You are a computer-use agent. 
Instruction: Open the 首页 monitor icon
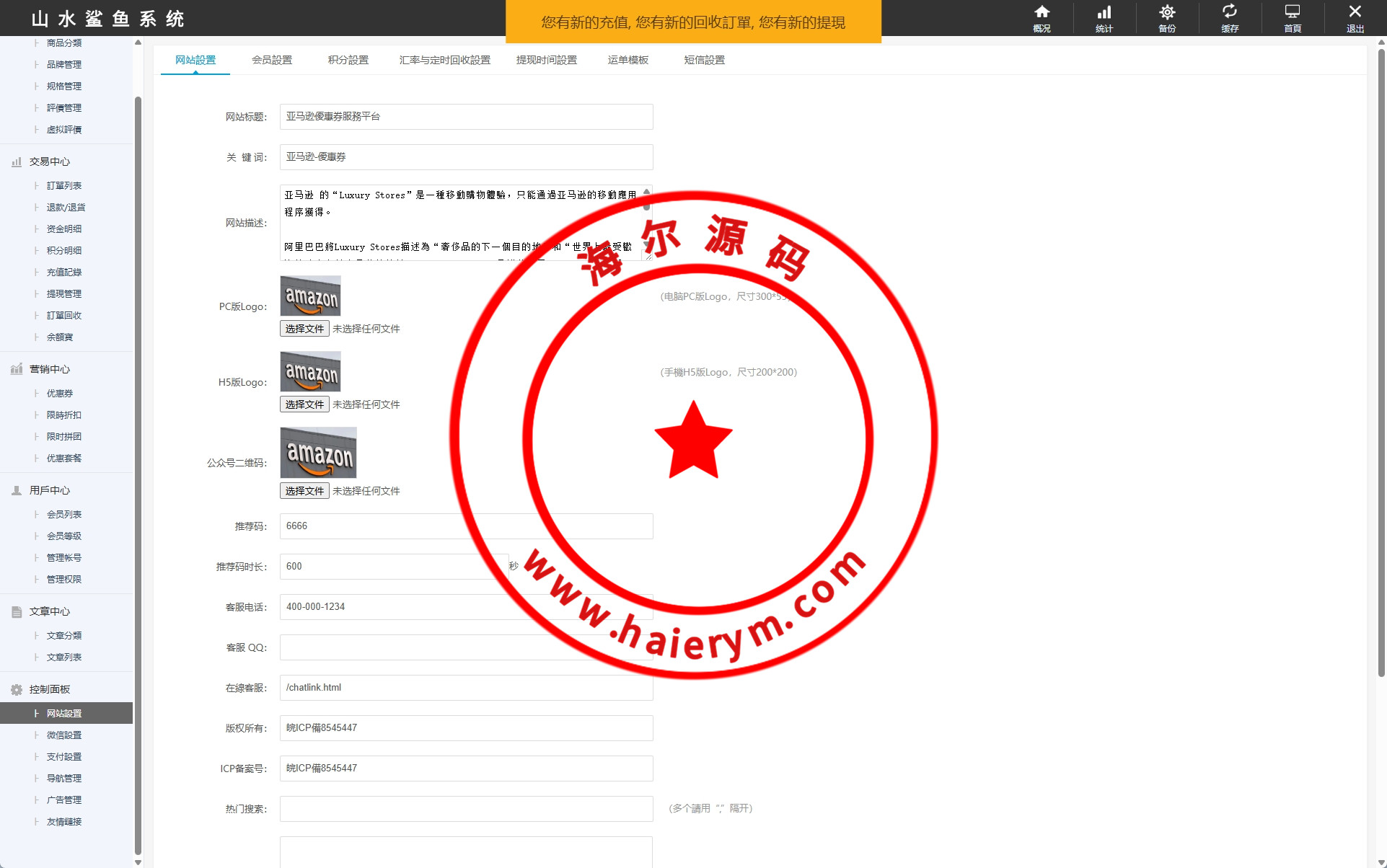1293,12
